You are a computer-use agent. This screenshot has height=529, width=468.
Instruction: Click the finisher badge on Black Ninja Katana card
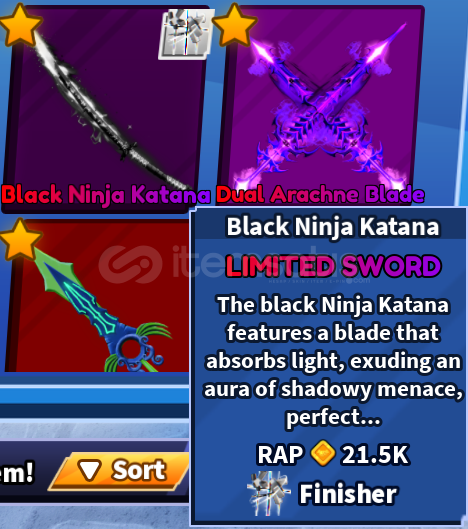186,34
